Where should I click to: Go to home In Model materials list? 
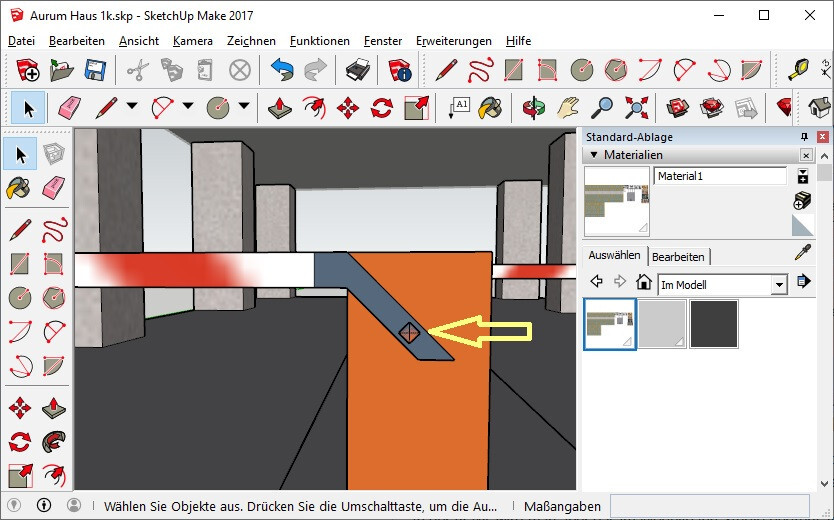tap(644, 282)
